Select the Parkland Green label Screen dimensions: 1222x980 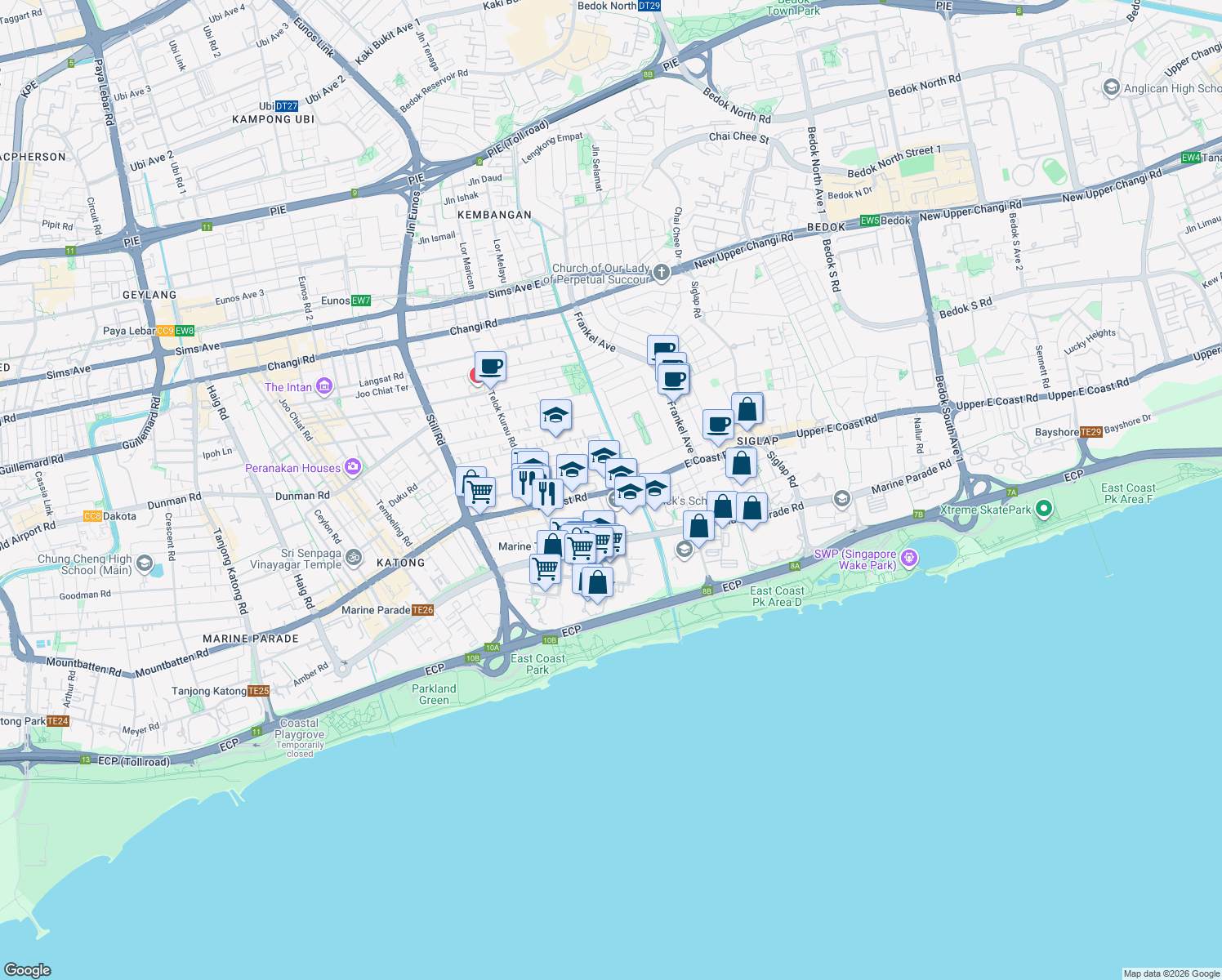point(434,694)
